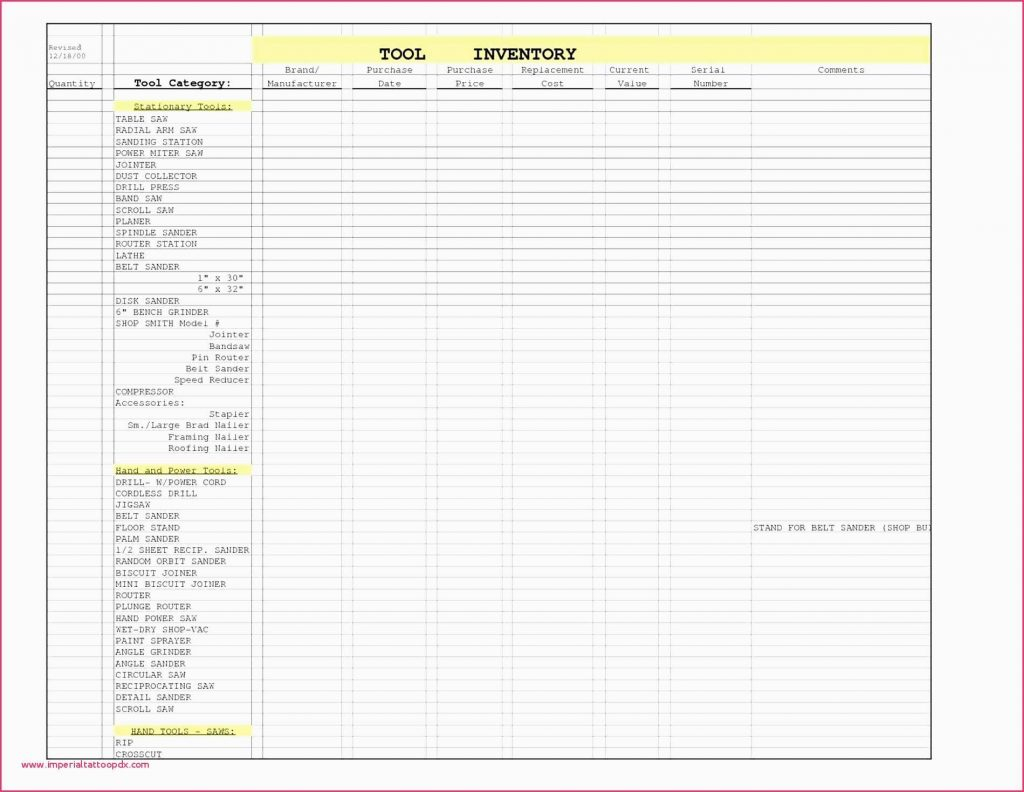Click the Stapler cell
1024x792 pixels.
click(x=229, y=414)
